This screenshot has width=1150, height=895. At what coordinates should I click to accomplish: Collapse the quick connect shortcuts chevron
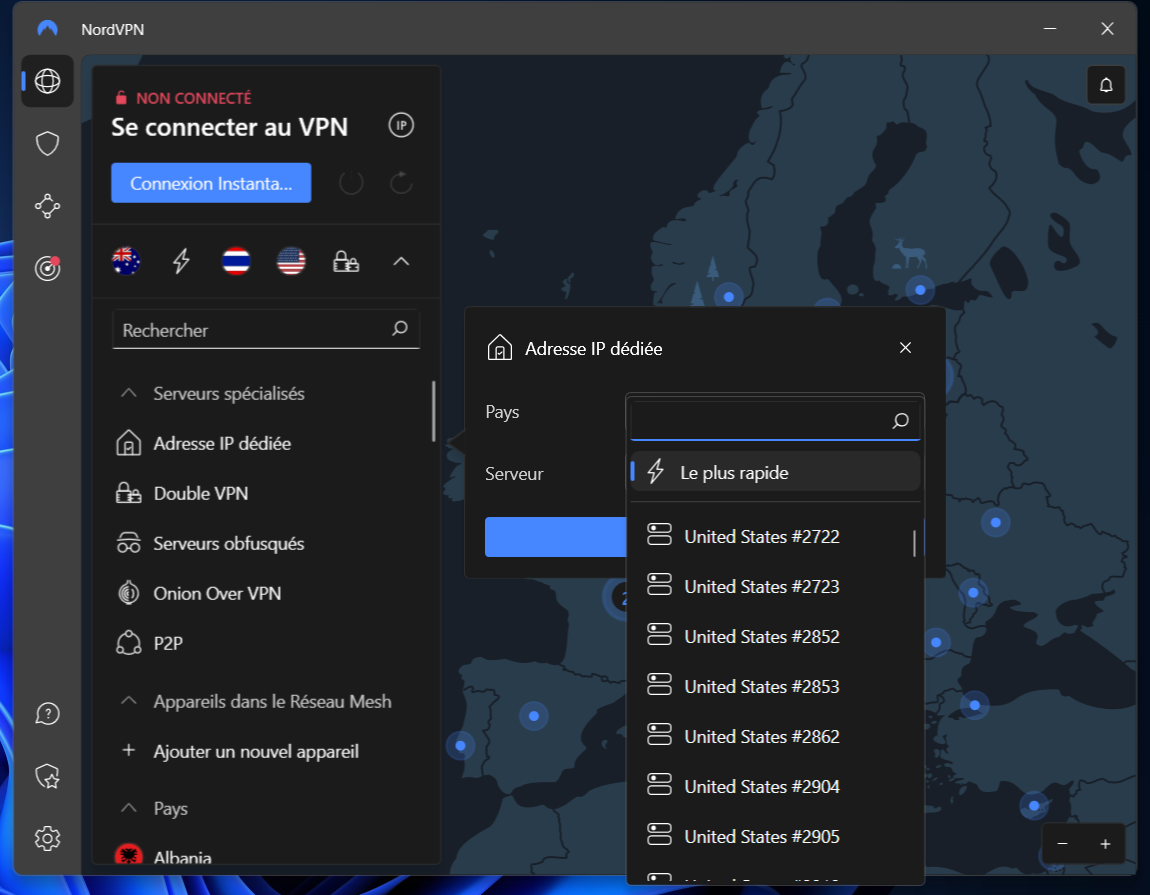(401, 261)
